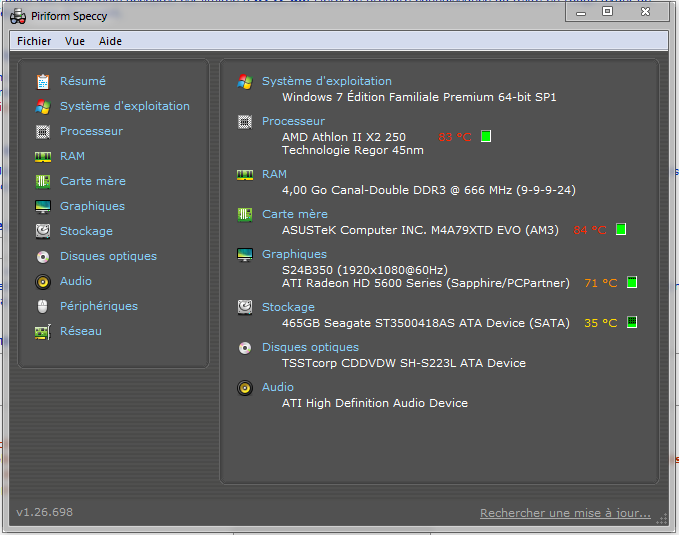The width and height of the screenshot is (679, 536).
Task: Click the Processeur heading in summary panel
Action: click(293, 122)
